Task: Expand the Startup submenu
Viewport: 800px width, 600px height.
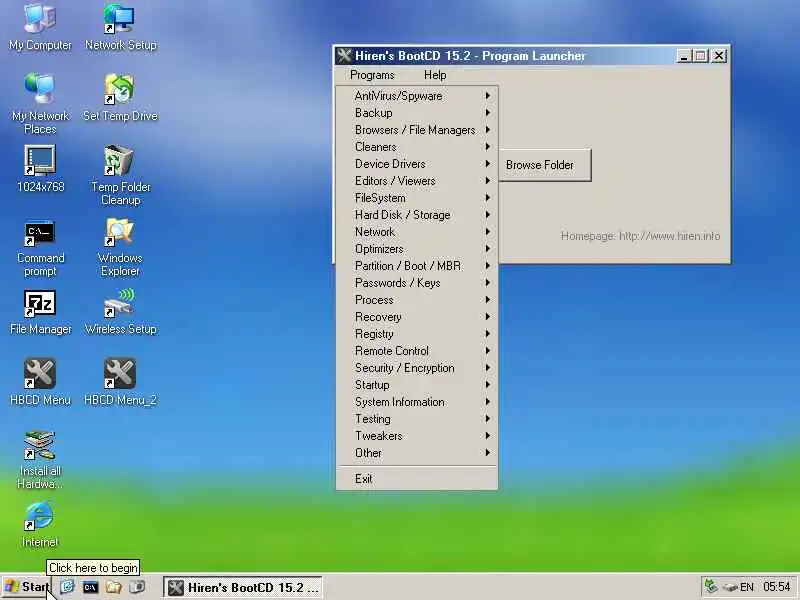Action: tap(417, 385)
